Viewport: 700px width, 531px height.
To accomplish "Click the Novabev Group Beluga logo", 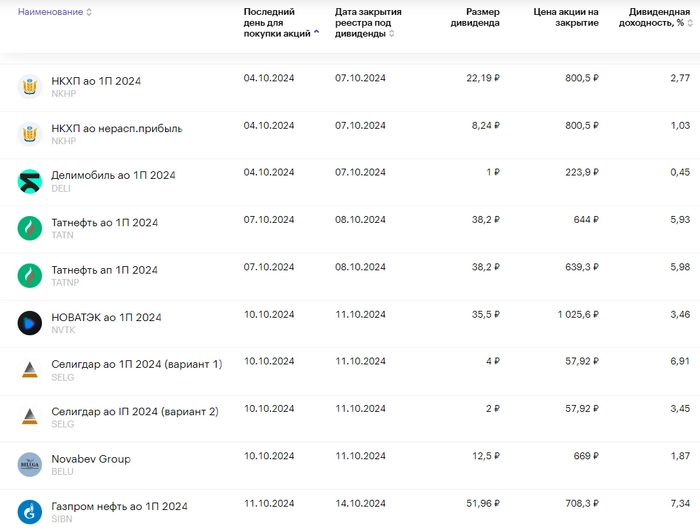I will [30, 465].
